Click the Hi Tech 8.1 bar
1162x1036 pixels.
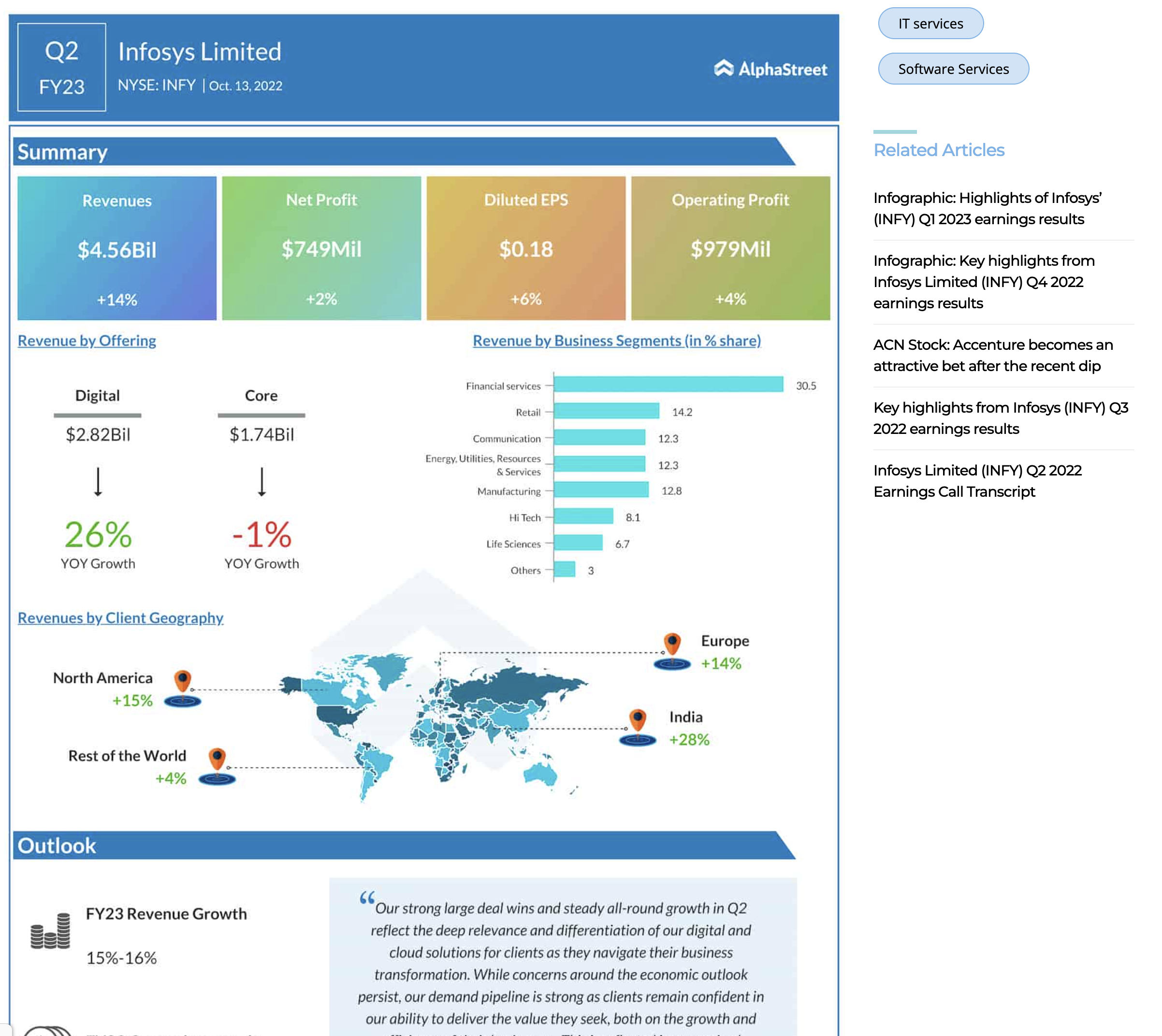coord(583,517)
